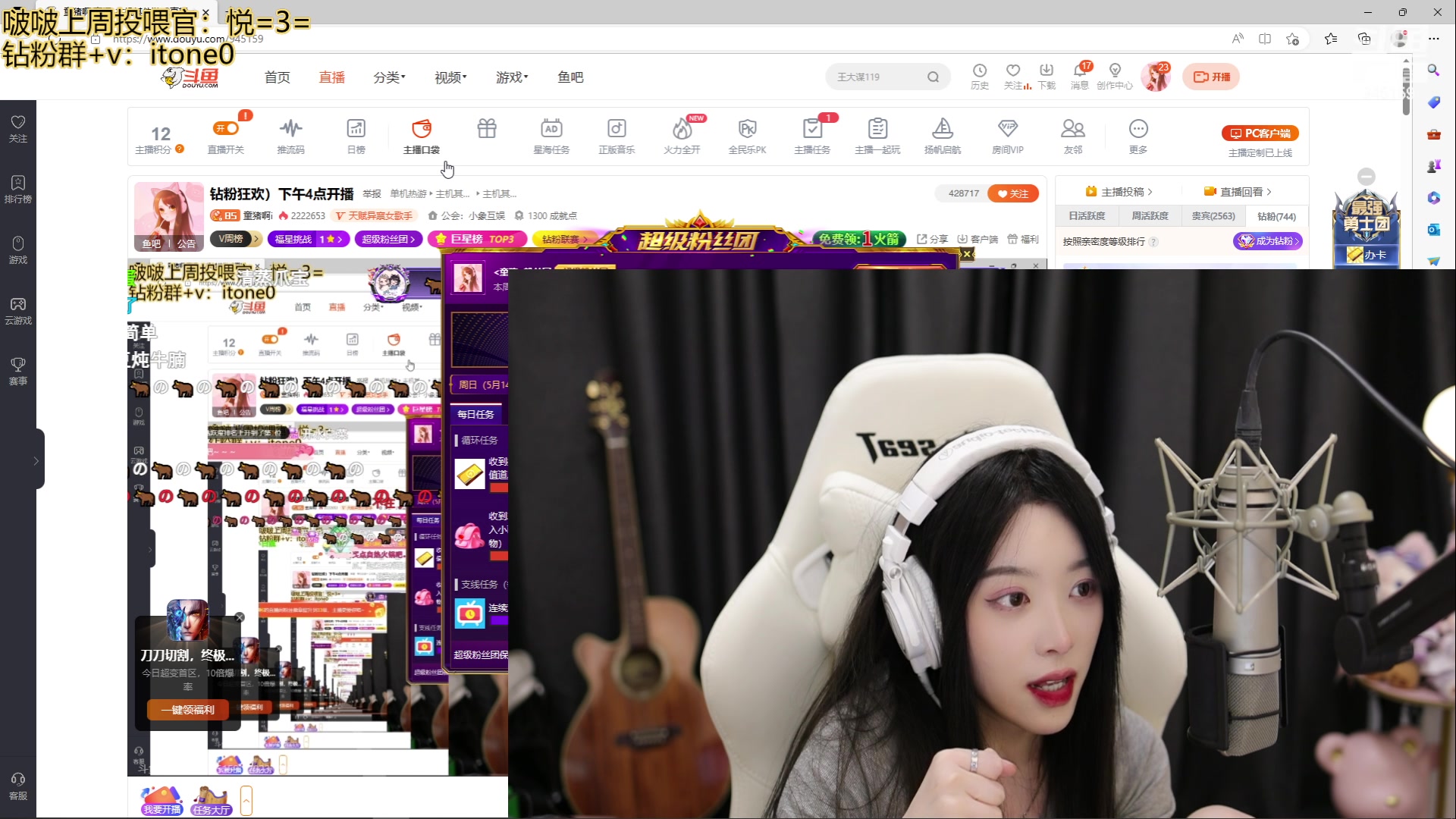The width and height of the screenshot is (1456, 819).
Task: Click the 客户端 link under the room title
Action: [x=977, y=239]
